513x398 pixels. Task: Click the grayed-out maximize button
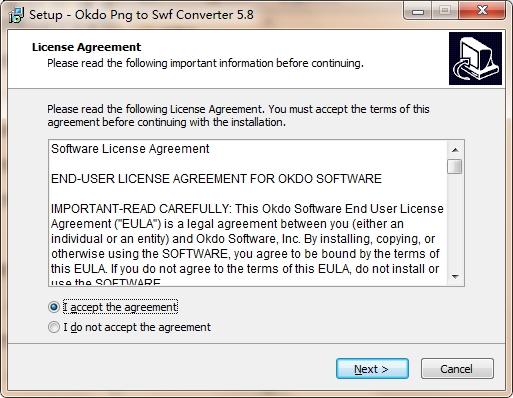click(x=445, y=11)
